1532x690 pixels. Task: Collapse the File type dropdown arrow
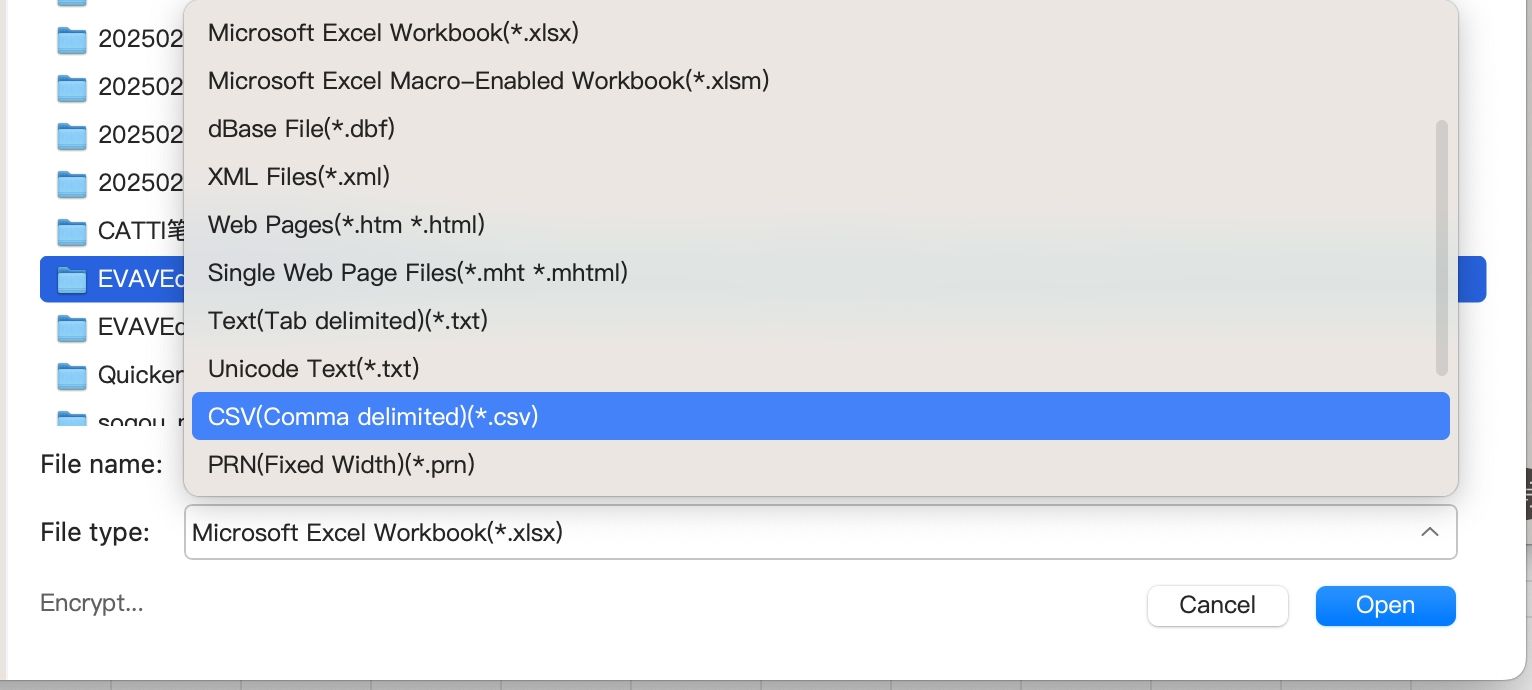click(1429, 532)
